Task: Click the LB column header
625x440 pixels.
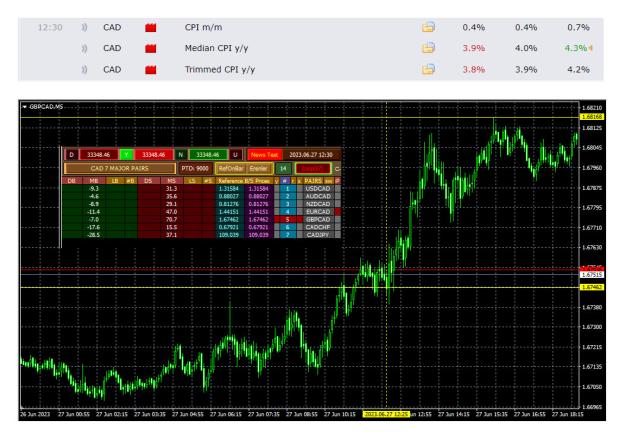Action: [x=115, y=181]
